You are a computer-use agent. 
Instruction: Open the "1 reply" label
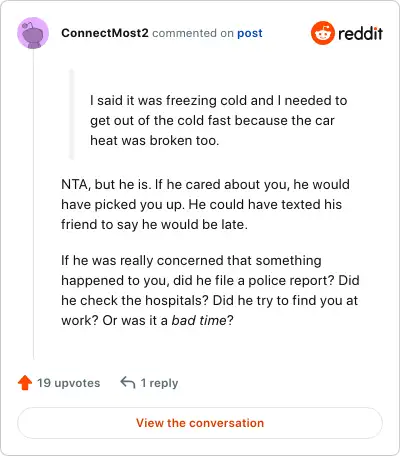coord(159,383)
